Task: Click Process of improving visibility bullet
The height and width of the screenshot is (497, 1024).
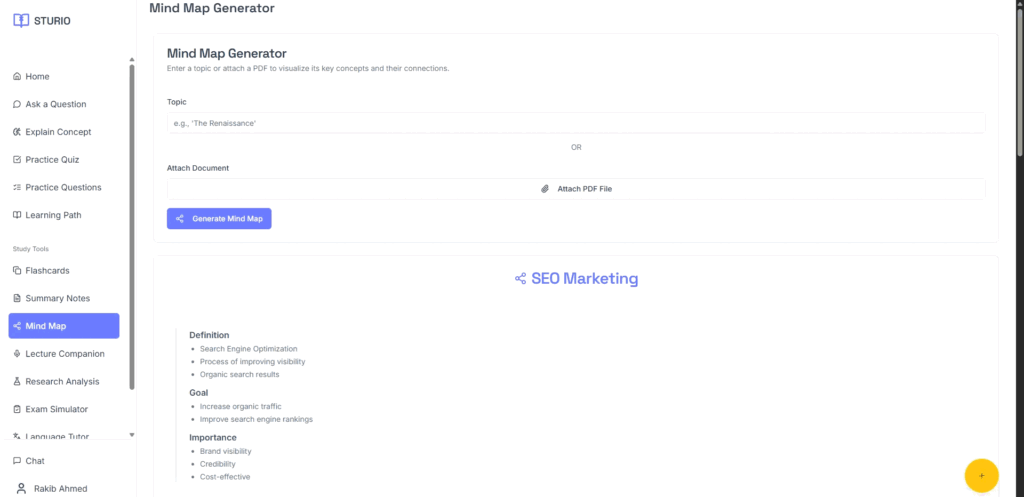Action: pyautogui.click(x=252, y=361)
